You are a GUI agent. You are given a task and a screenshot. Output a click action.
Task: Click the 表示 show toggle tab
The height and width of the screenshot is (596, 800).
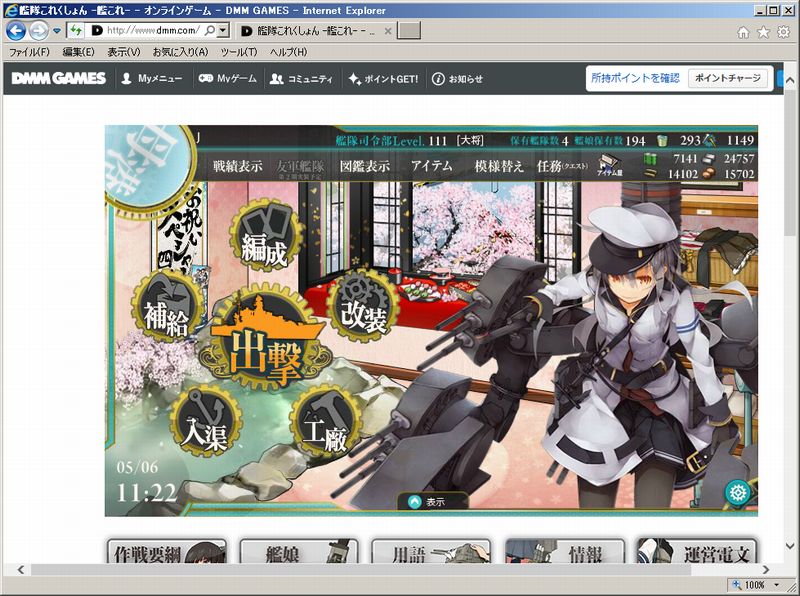433,502
